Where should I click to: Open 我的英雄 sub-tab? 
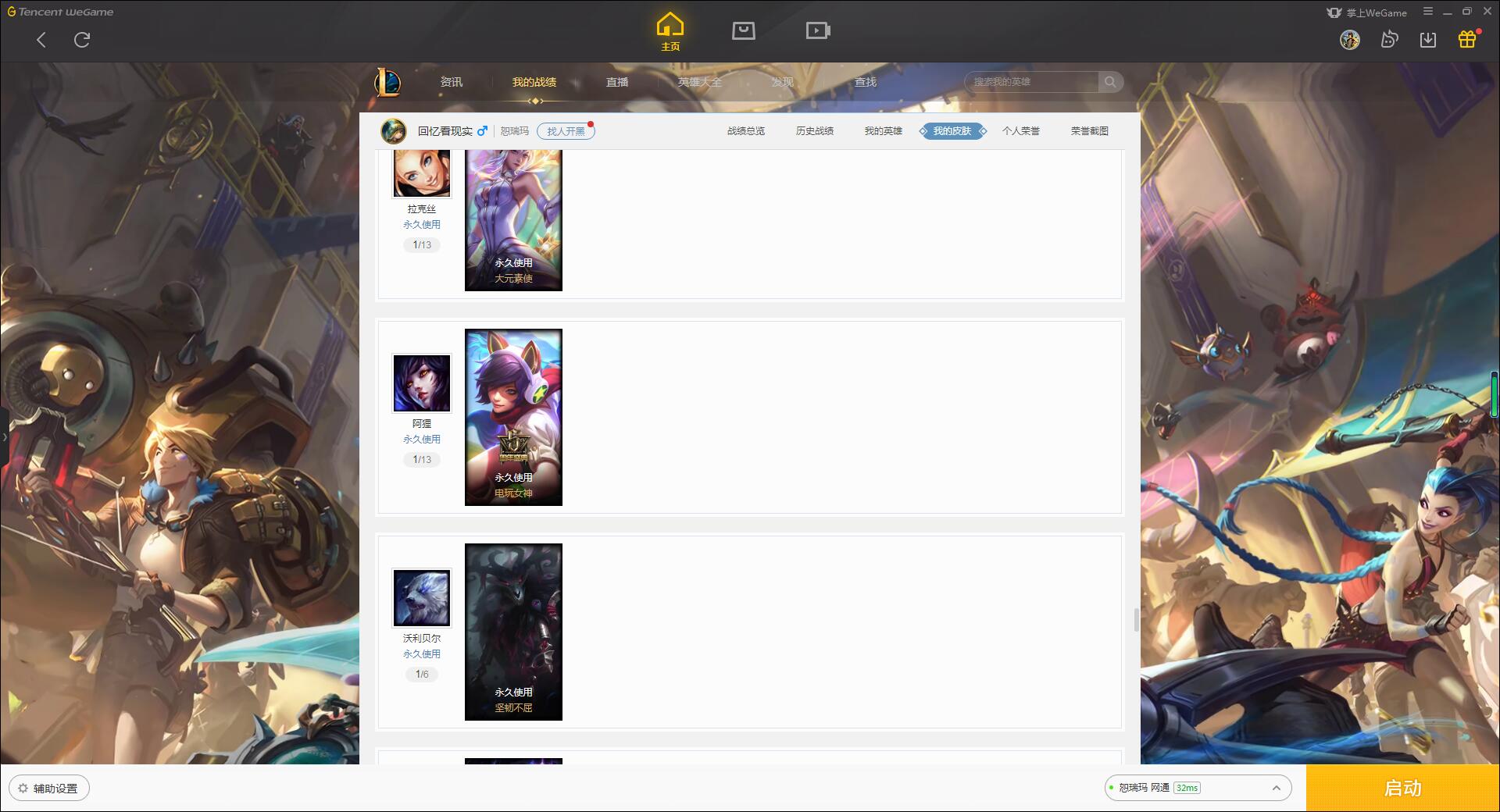point(884,131)
